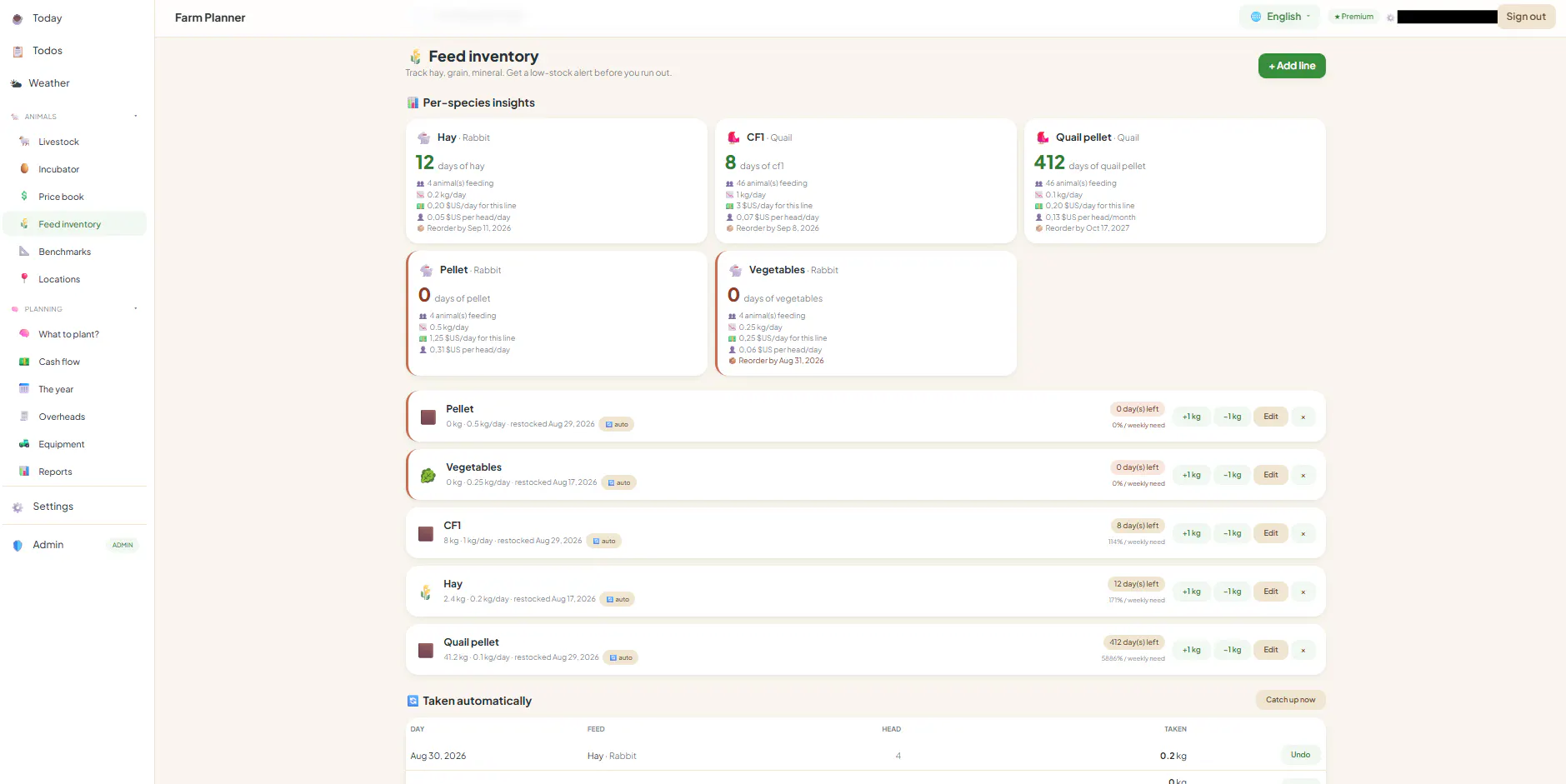The image size is (1566, 784).
Task: Click the ADMIN tag in sidebar
Action: click(123, 545)
